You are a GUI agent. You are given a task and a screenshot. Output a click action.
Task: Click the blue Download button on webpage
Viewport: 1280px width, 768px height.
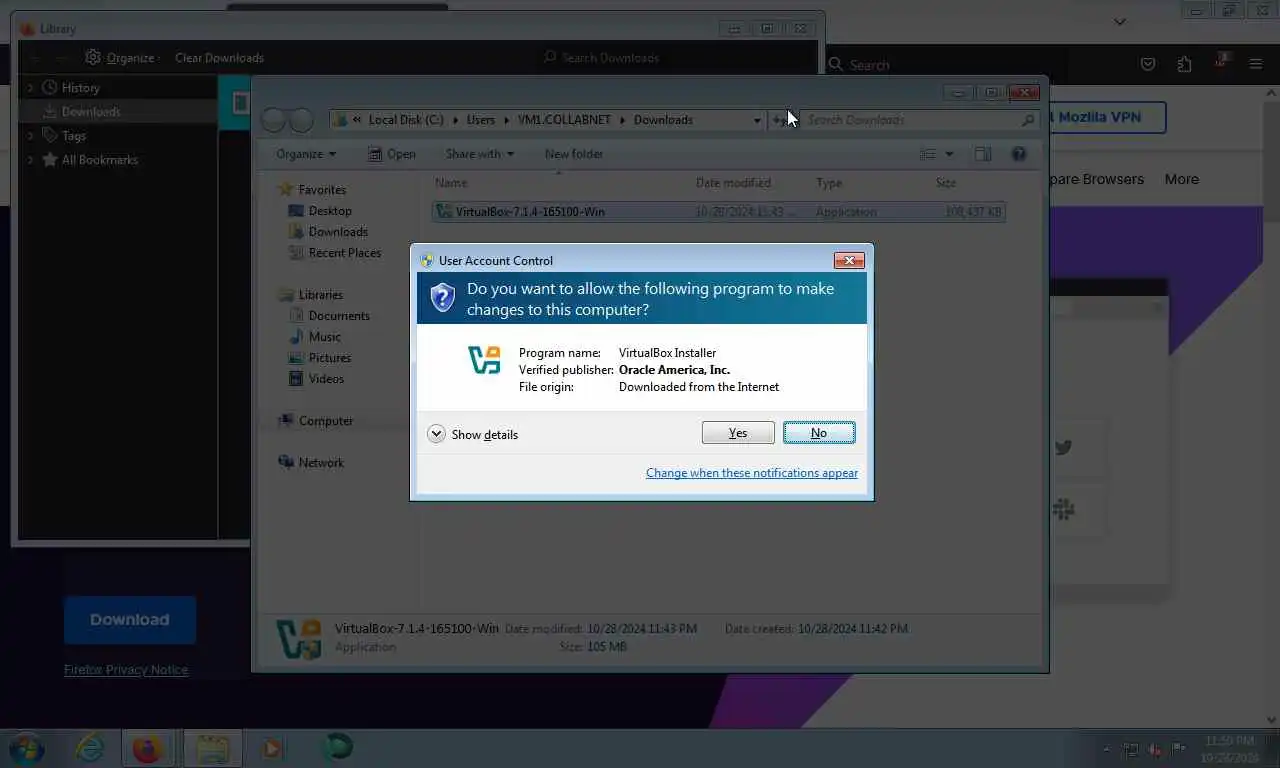[x=130, y=620]
